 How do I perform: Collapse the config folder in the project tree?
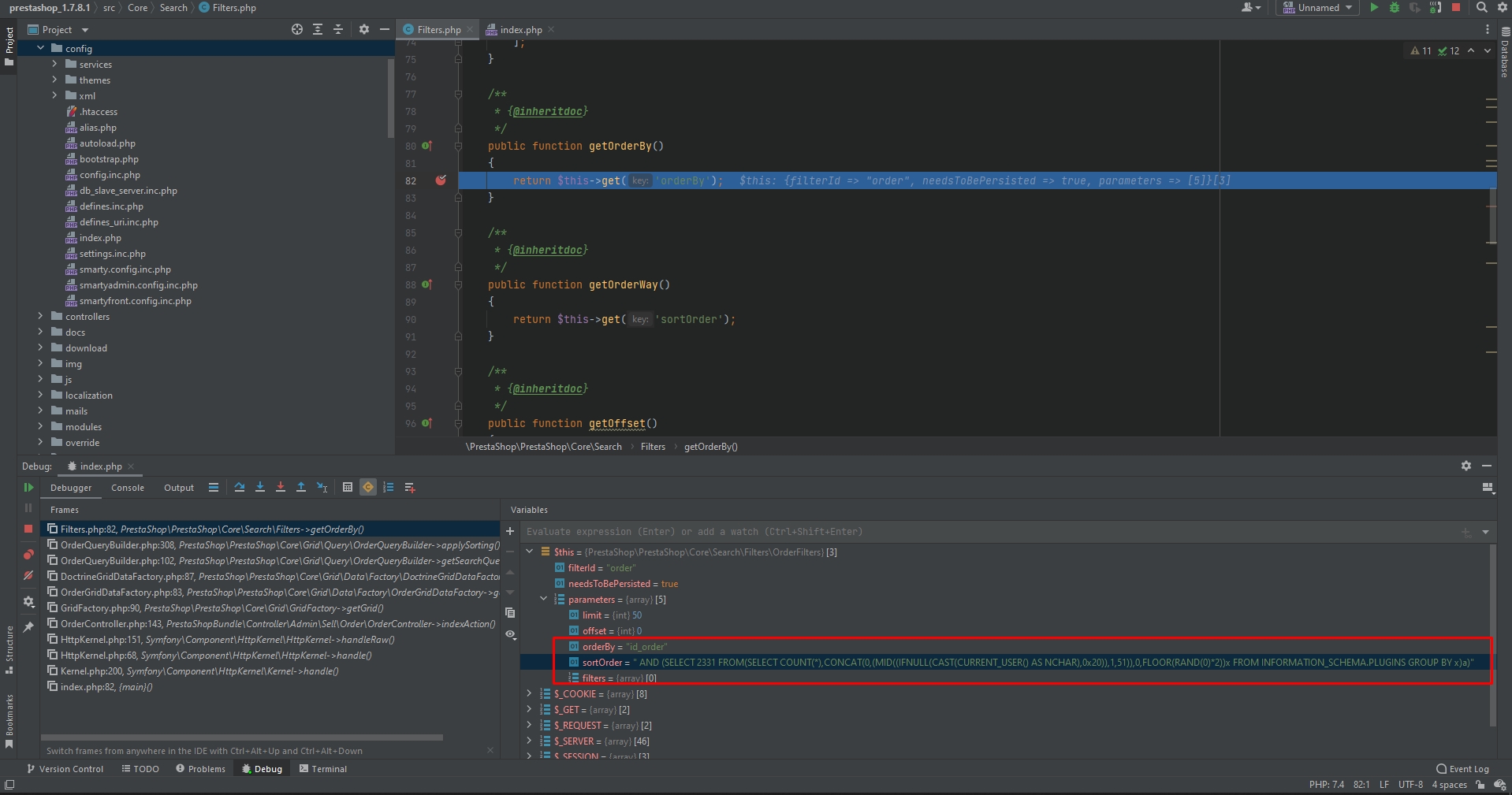click(x=41, y=48)
